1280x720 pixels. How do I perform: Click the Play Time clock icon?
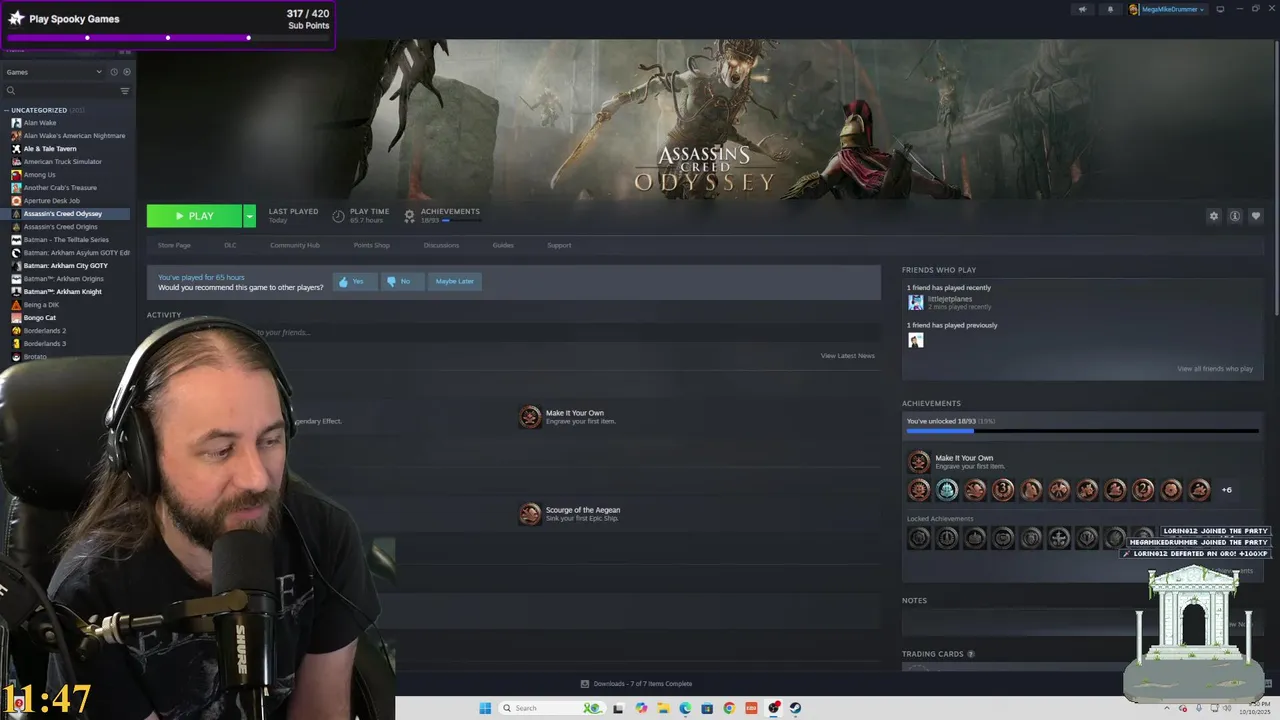(338, 216)
